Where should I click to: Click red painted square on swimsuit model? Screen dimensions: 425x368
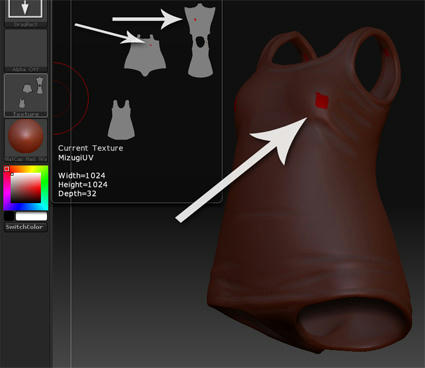tap(322, 100)
